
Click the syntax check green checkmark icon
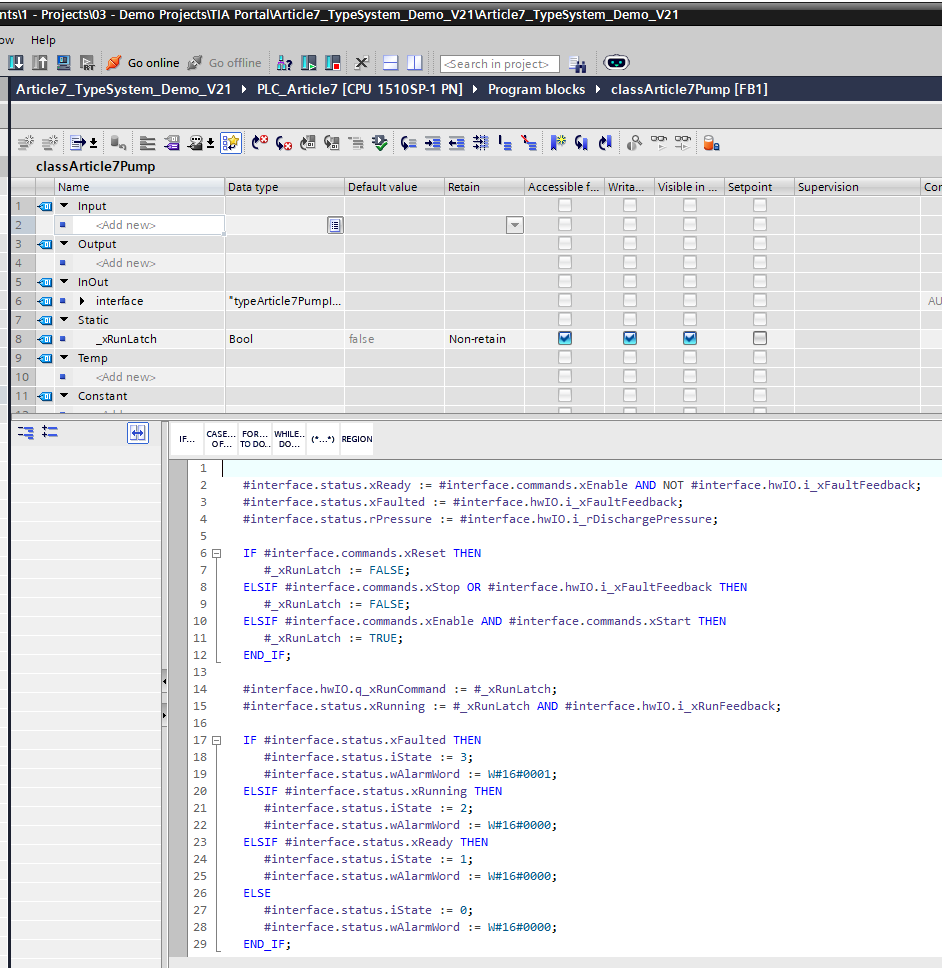[380, 143]
